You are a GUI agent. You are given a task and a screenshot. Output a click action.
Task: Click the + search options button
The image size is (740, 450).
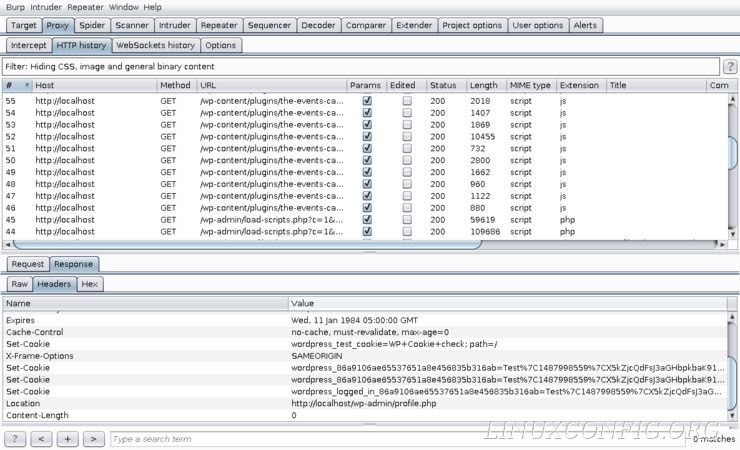click(x=67, y=439)
